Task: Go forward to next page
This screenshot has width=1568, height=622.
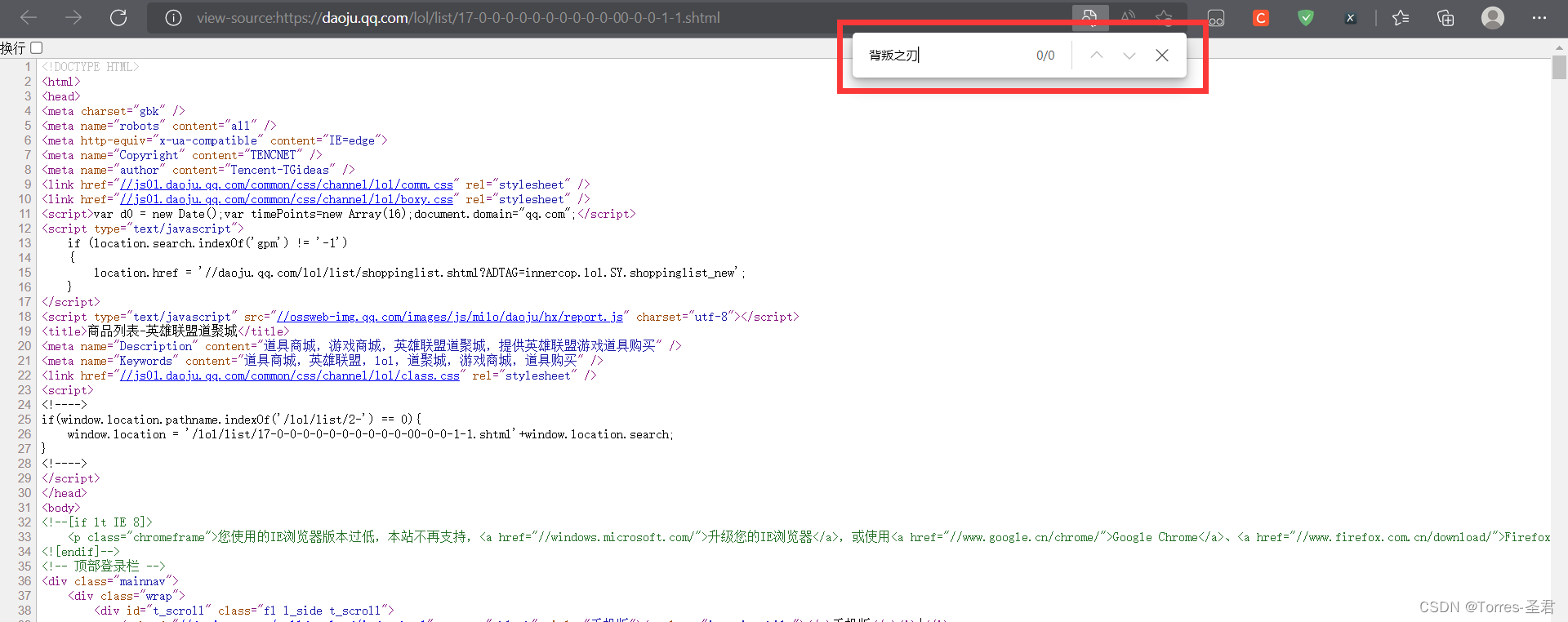Action: coord(73,17)
